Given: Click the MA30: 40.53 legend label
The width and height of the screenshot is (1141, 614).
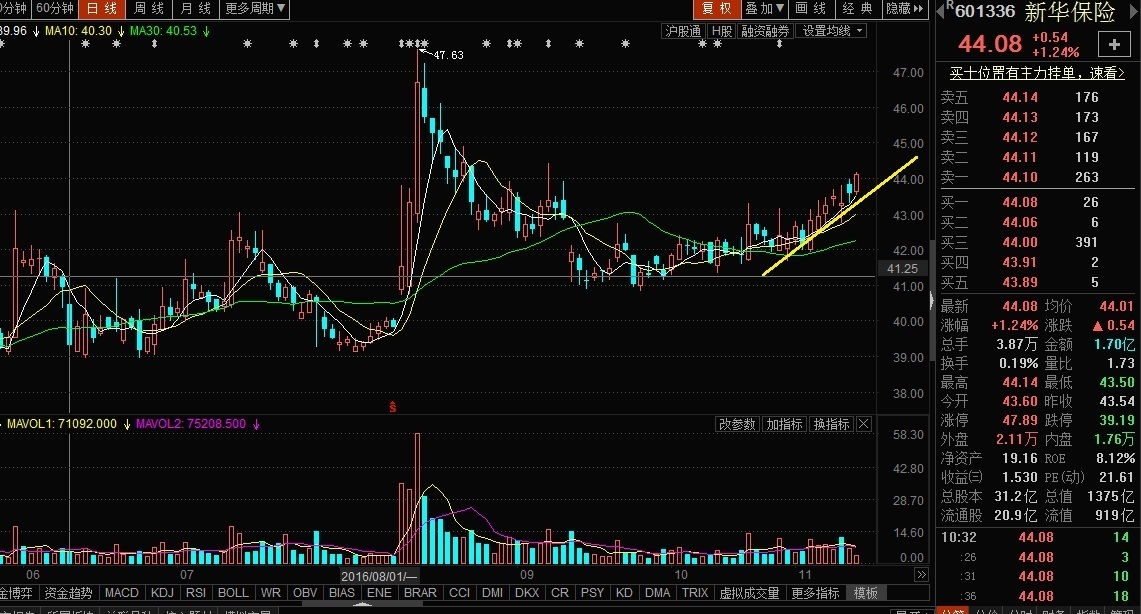Looking at the screenshot, I should [x=163, y=31].
